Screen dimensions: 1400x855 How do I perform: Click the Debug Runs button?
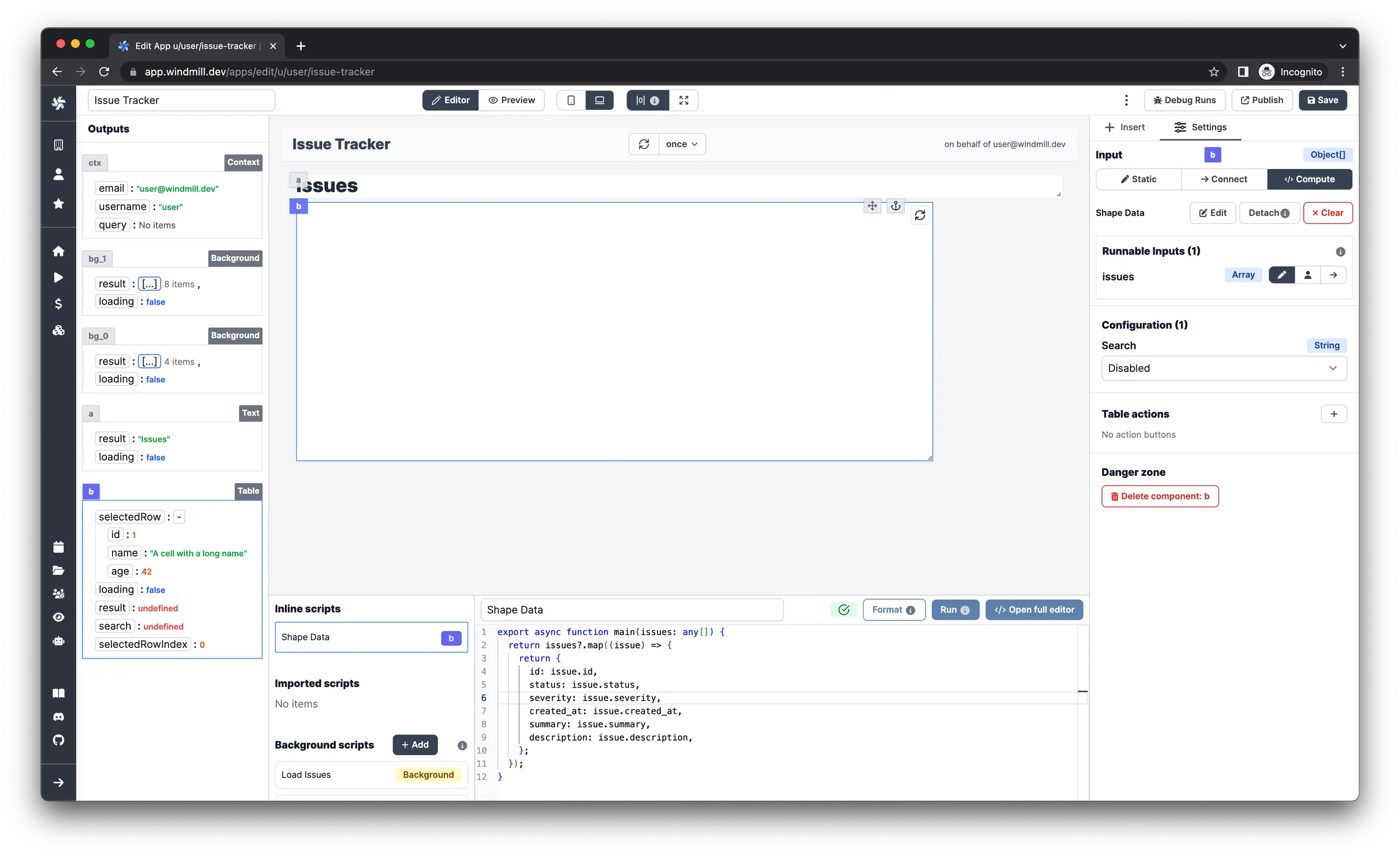coord(1184,100)
